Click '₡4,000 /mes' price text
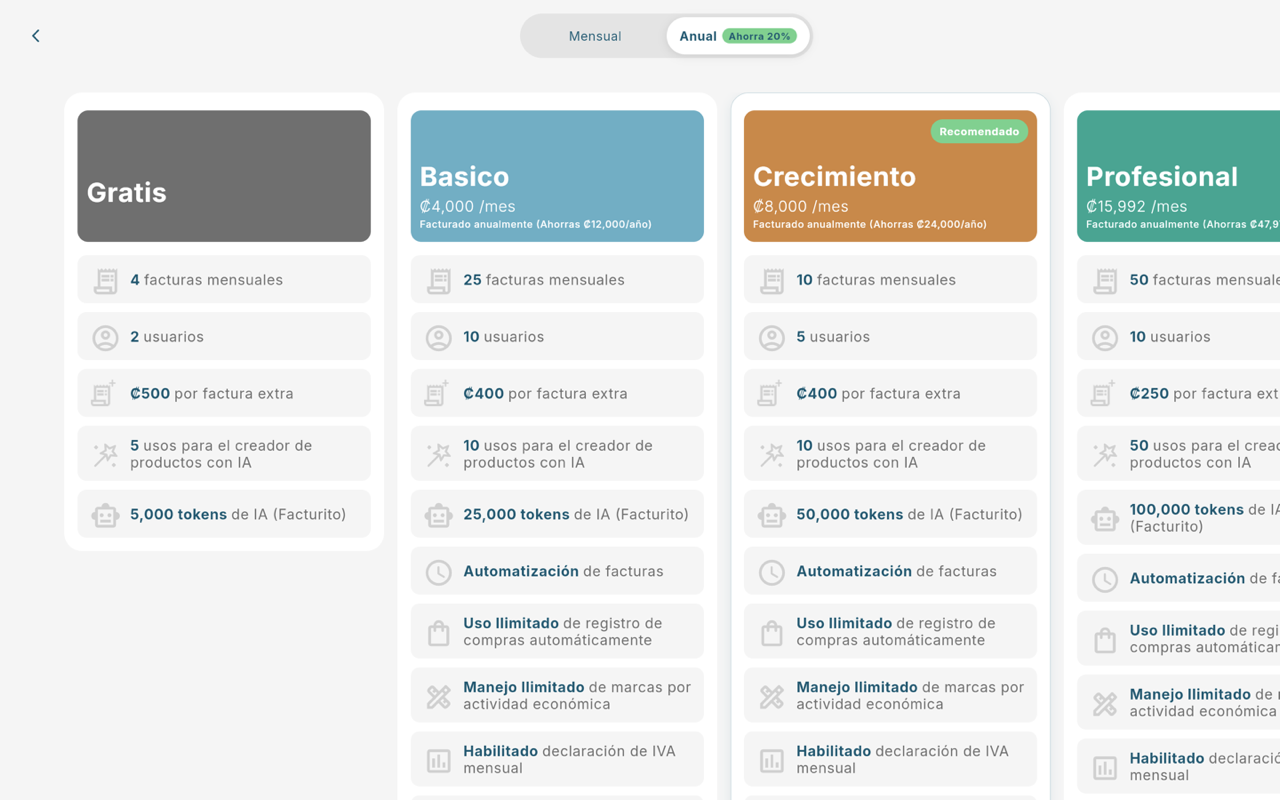Viewport: 1280px width, 800px height. pyautogui.click(x=468, y=207)
